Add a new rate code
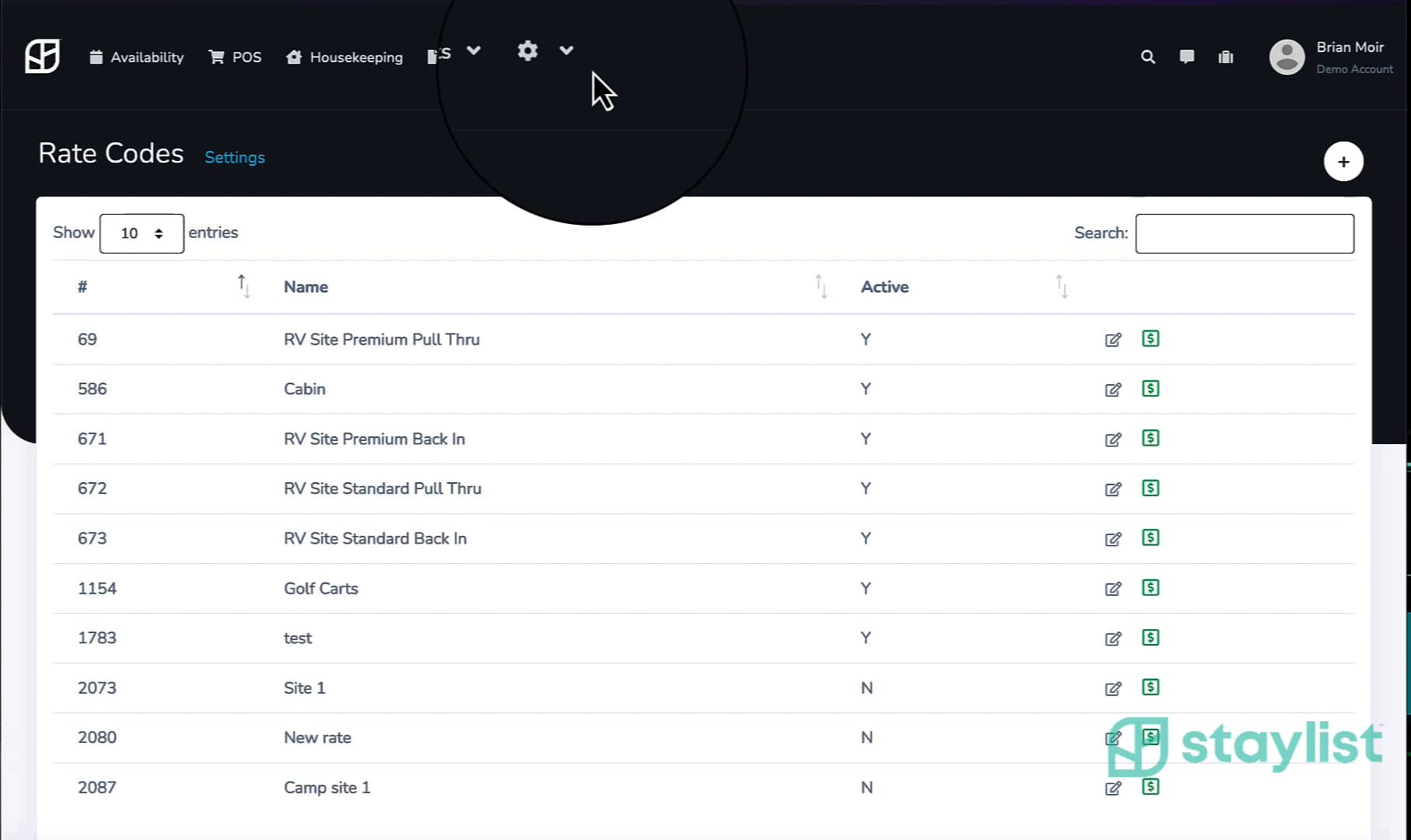Viewport: 1411px width, 840px height. point(1343,162)
